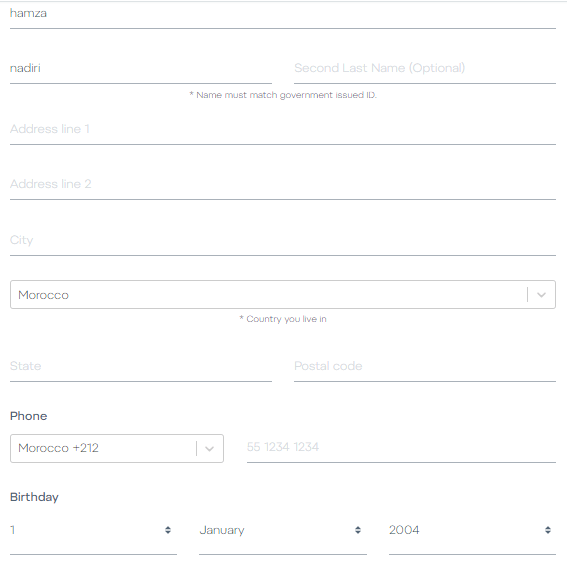
Task: Click the Address line 2 field
Action: [x=283, y=185]
